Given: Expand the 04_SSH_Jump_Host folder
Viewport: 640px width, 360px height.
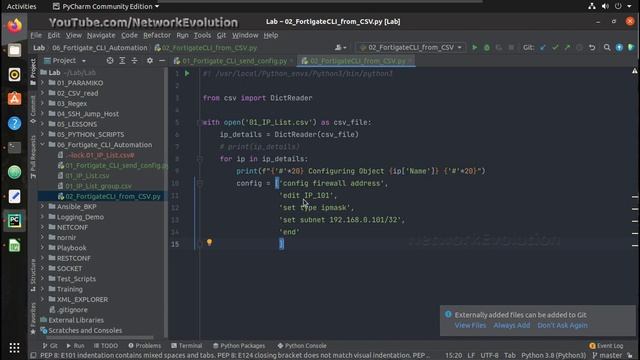Looking at the screenshot, I should point(42,114).
